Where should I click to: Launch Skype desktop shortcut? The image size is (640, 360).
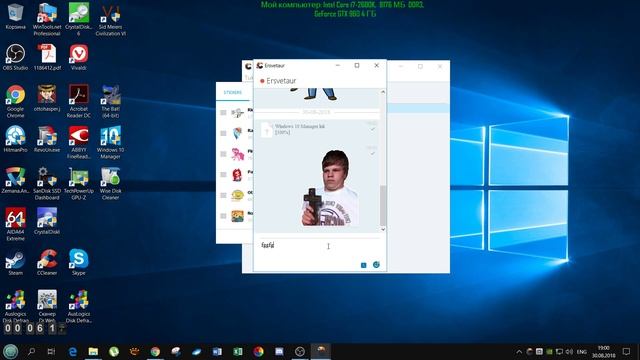pos(78,262)
